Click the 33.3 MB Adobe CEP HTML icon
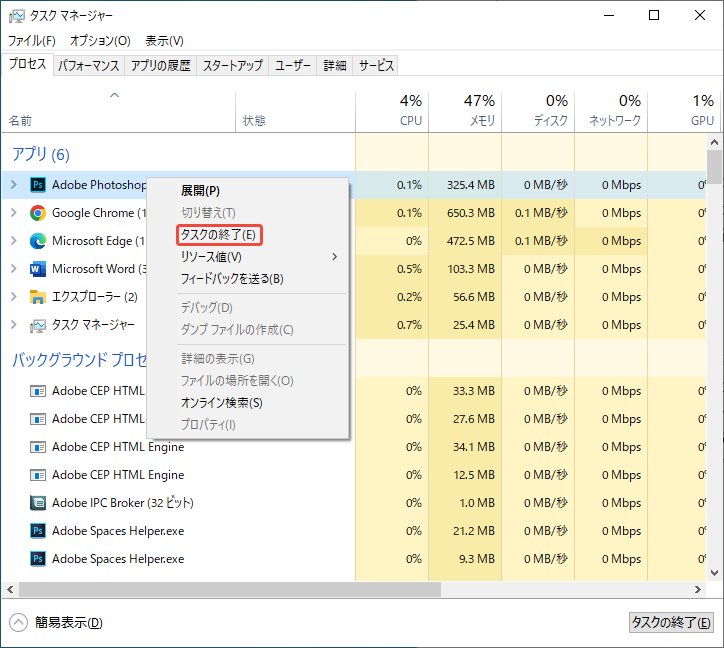 click(x=38, y=391)
